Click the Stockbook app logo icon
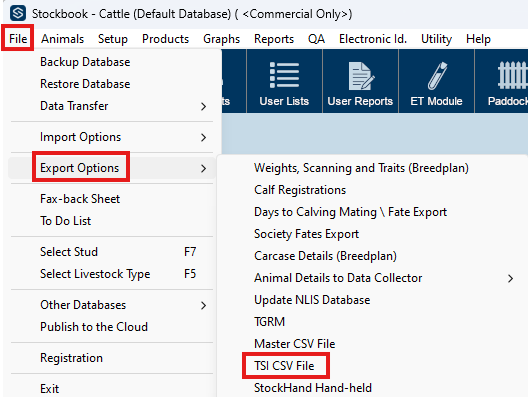 (x=18, y=13)
